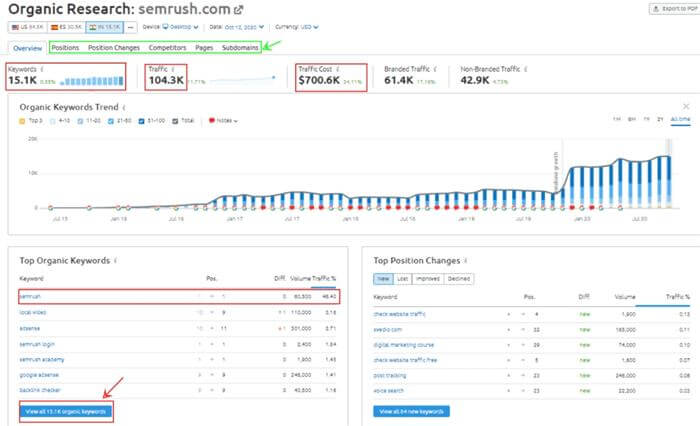Set chart range to 2Y
700x426 pixels.
point(660,119)
